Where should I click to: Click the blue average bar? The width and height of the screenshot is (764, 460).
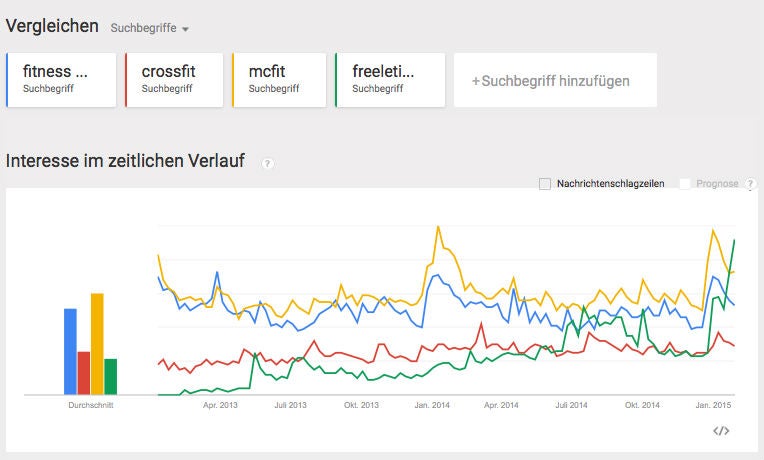coord(70,351)
